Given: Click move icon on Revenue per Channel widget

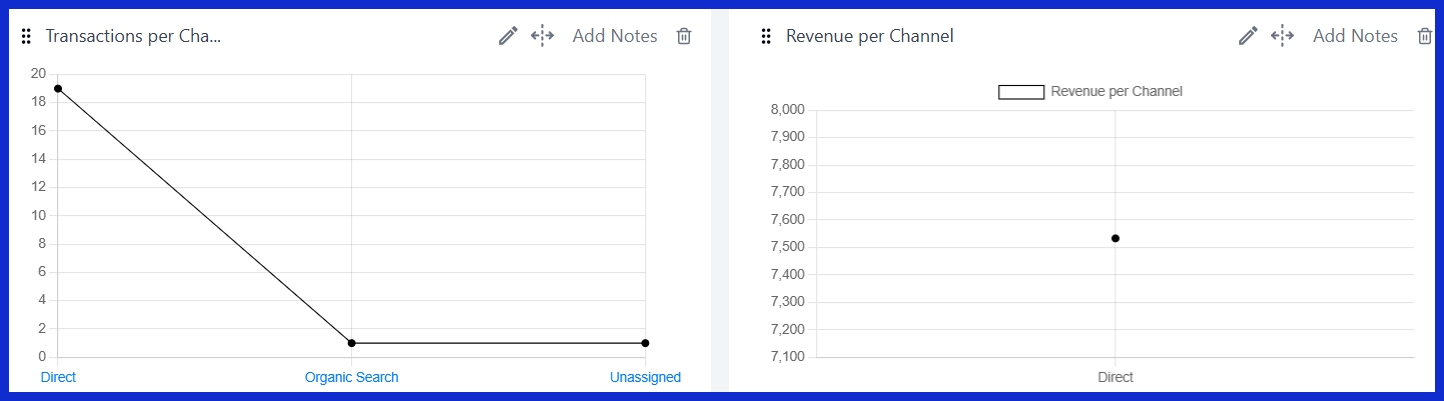Looking at the screenshot, I should click(1282, 36).
